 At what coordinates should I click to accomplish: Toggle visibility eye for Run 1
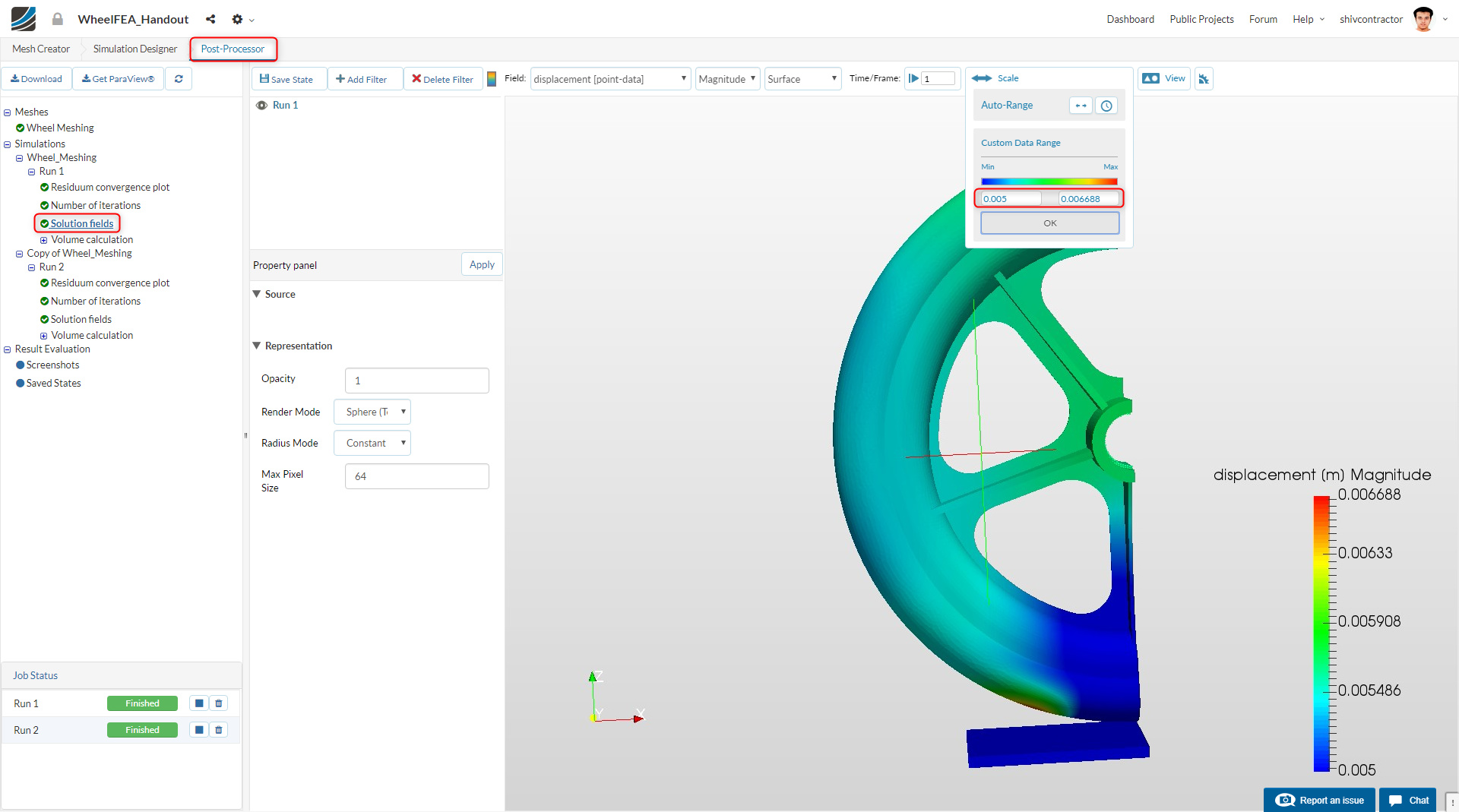point(261,106)
